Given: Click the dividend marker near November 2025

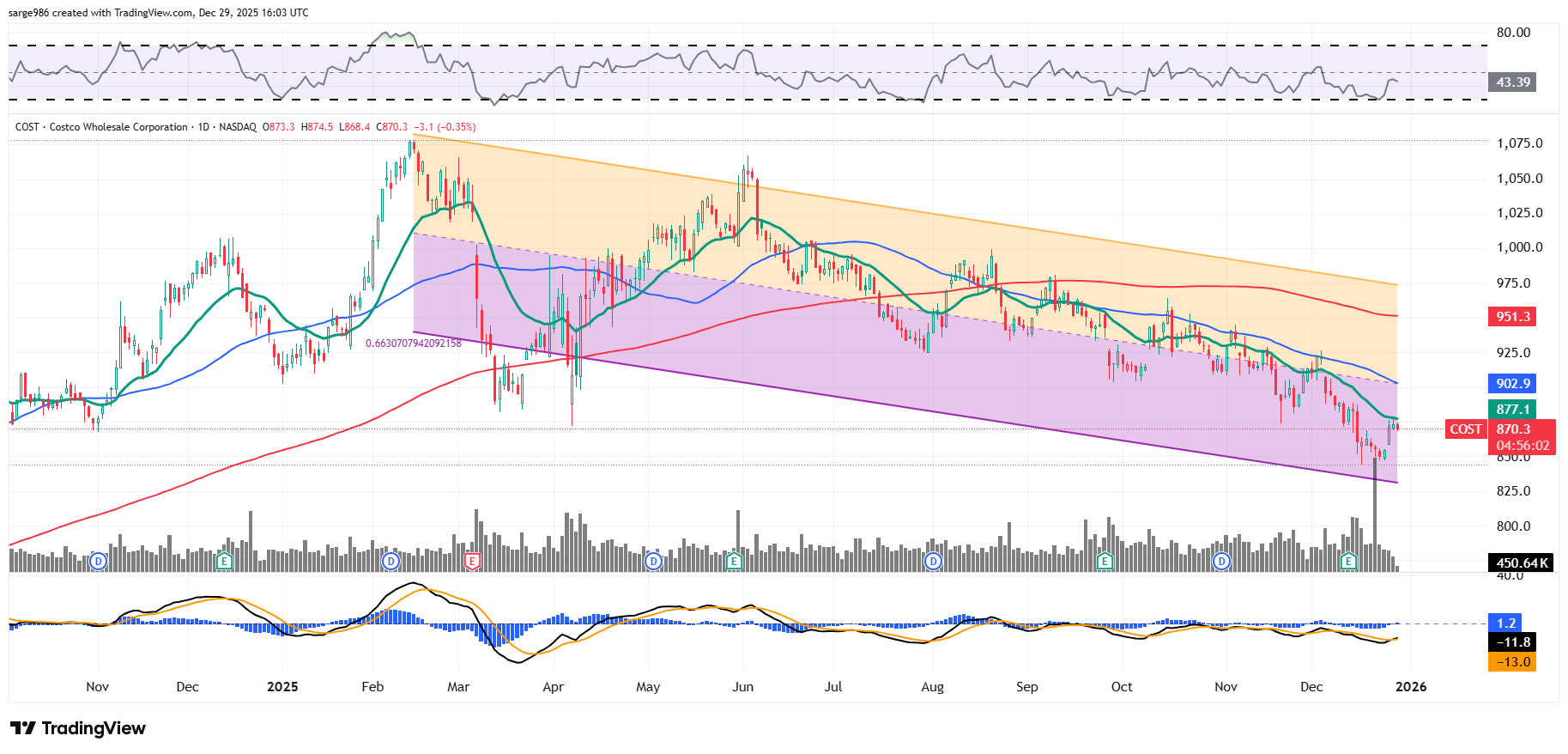Looking at the screenshot, I should 1221,562.
